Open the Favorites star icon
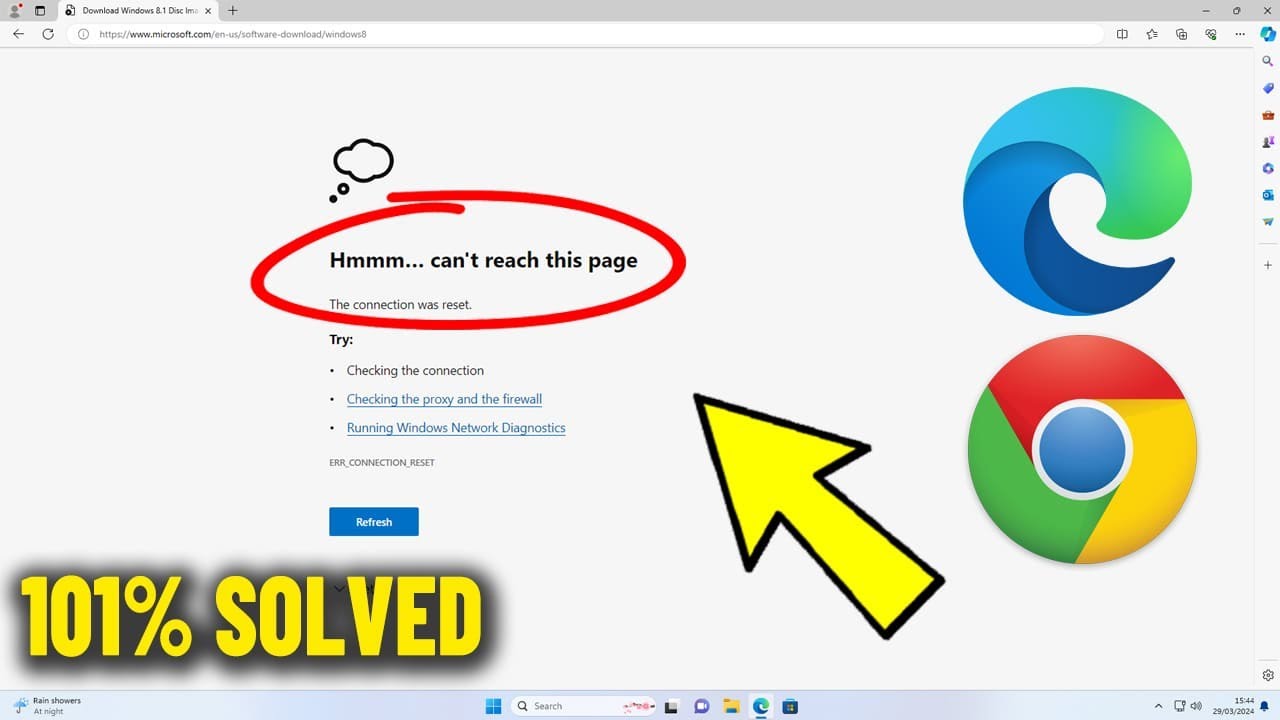1280x720 pixels. pos(1152,34)
